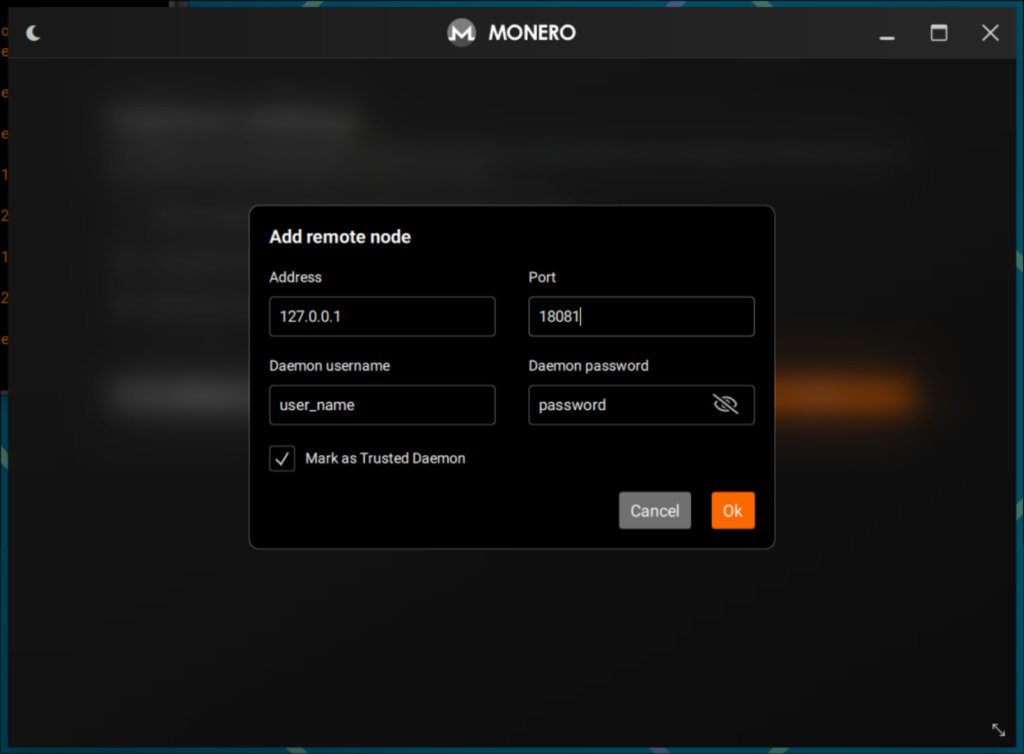1024x754 pixels.
Task: Confirm the remote node with the Ok button
Action: click(x=733, y=510)
